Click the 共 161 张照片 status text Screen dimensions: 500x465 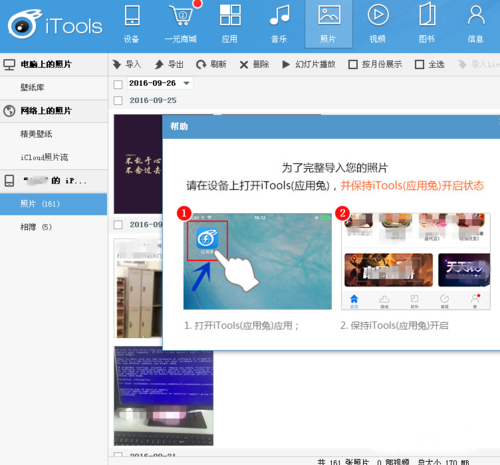[343, 462]
